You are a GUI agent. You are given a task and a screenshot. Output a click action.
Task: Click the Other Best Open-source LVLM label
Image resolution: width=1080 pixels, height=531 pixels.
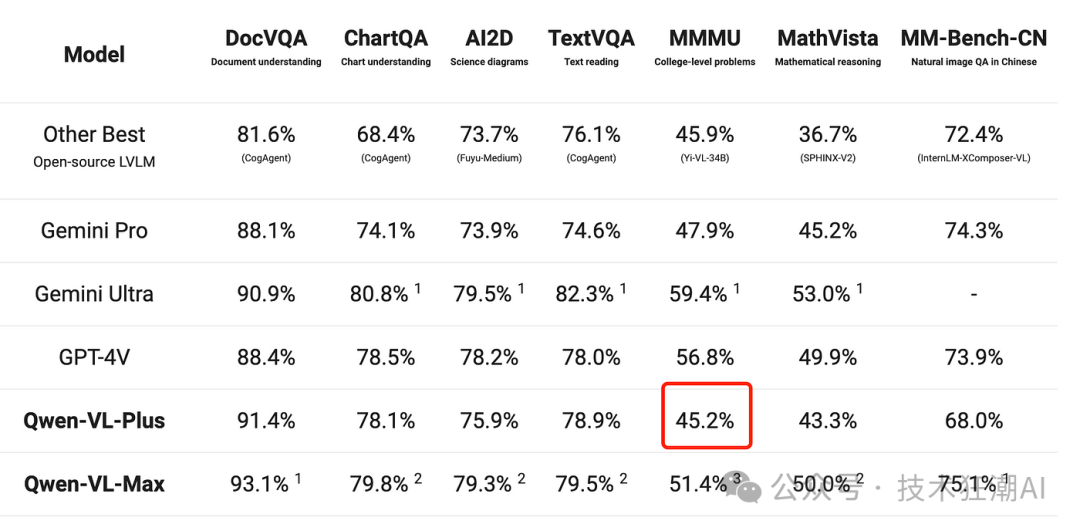tap(94, 146)
